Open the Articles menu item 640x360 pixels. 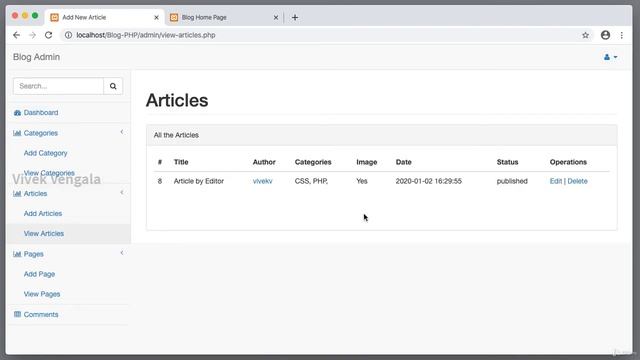pos(36,193)
